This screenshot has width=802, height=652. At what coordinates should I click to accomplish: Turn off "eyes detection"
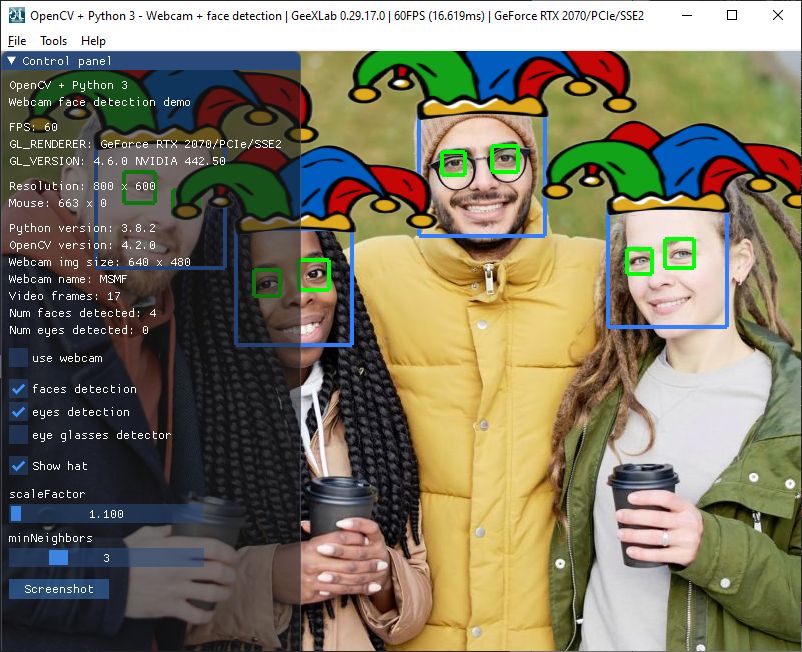coord(16,412)
